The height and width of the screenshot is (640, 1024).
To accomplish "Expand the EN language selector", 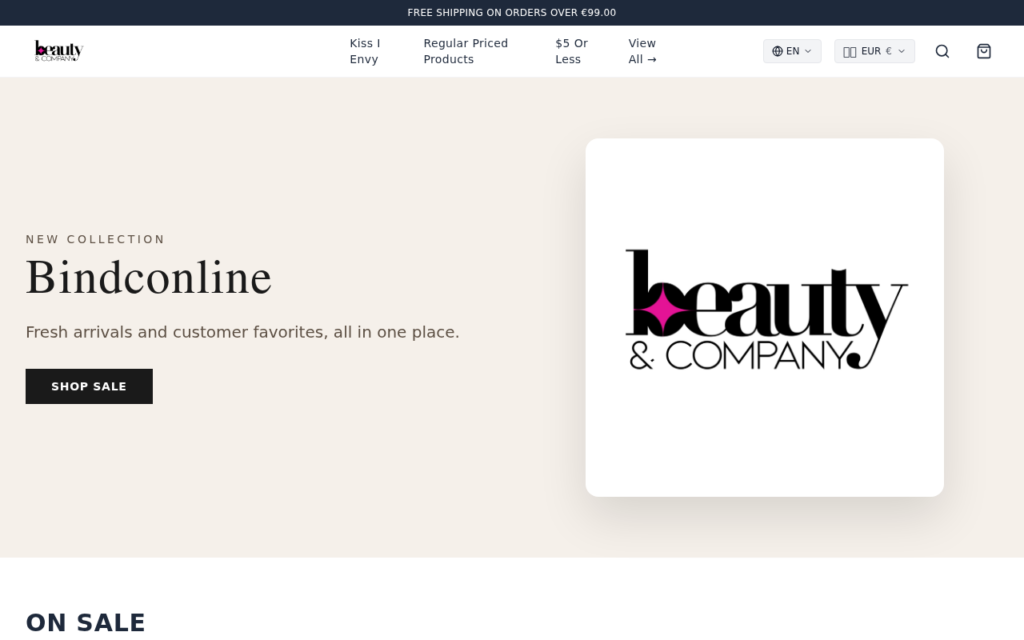I will coord(792,52).
